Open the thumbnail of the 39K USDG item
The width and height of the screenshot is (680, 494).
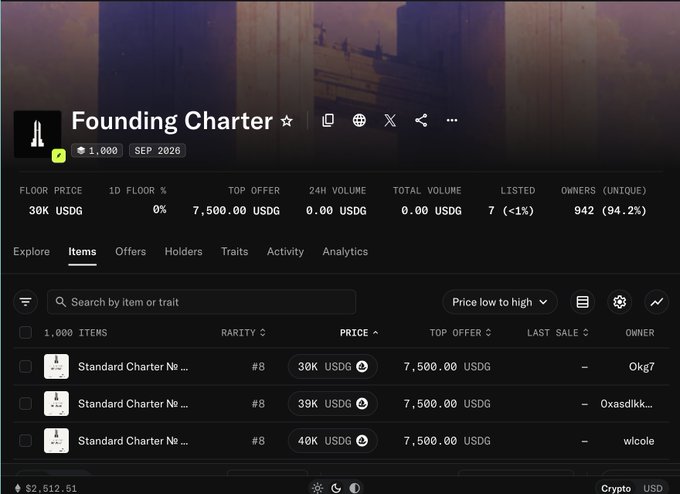56,404
